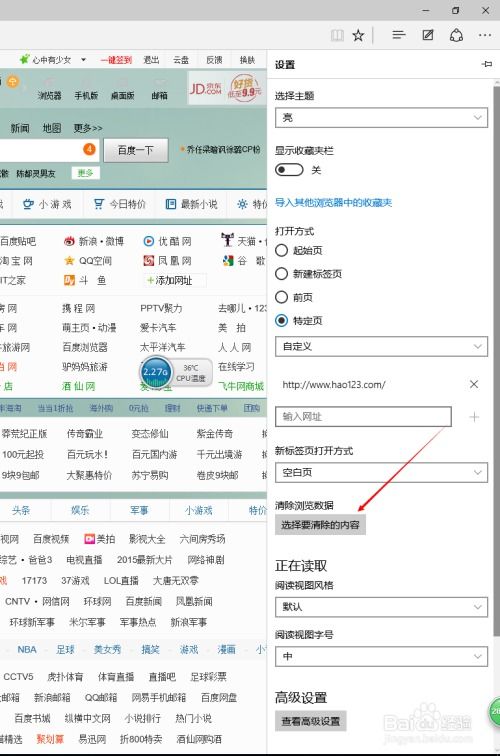The width and height of the screenshot is (500, 756).
Task: Click the share icon in toolbar
Action: tap(456, 35)
